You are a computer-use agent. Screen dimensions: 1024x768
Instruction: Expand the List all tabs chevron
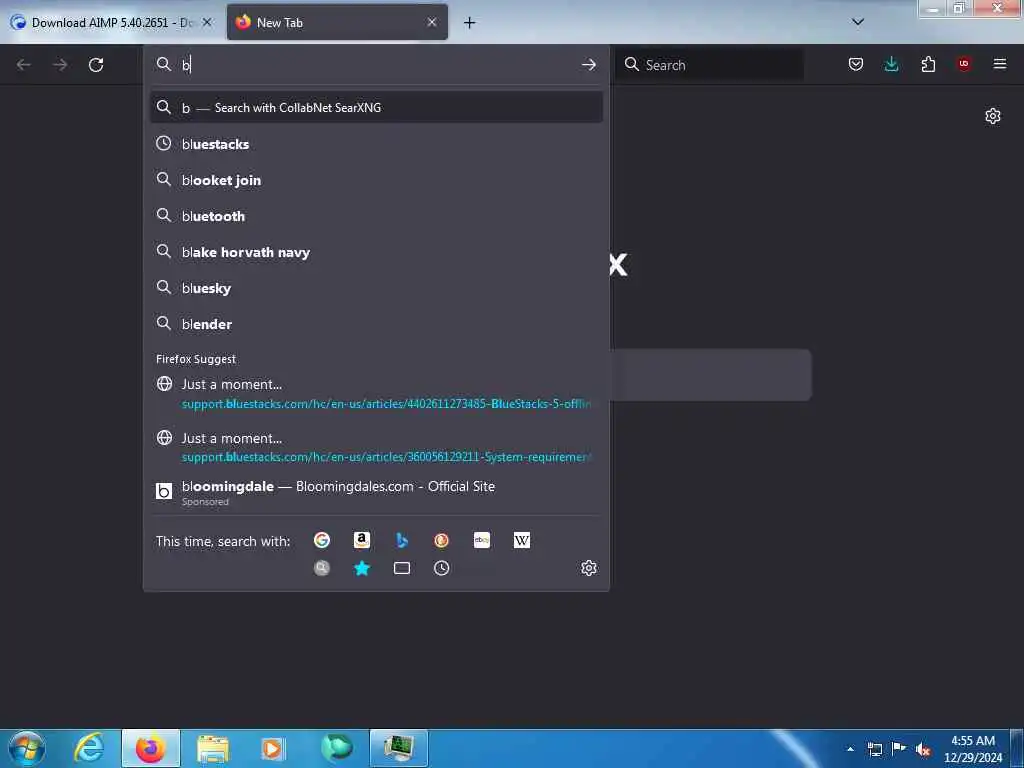[x=858, y=22]
